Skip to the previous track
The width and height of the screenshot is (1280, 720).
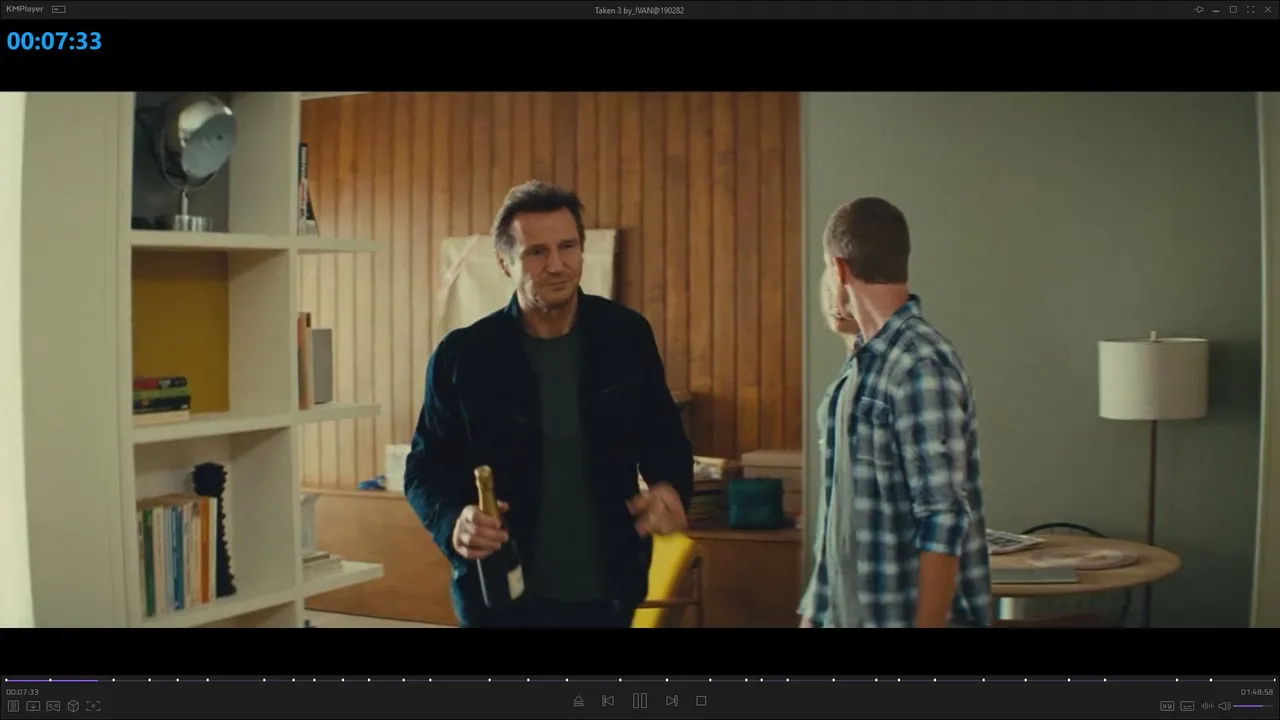pos(608,701)
